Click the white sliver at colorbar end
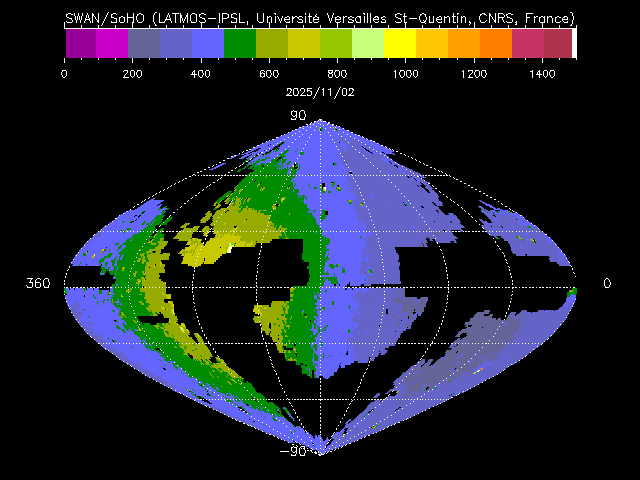The image size is (640, 480). pyautogui.click(x=574, y=43)
